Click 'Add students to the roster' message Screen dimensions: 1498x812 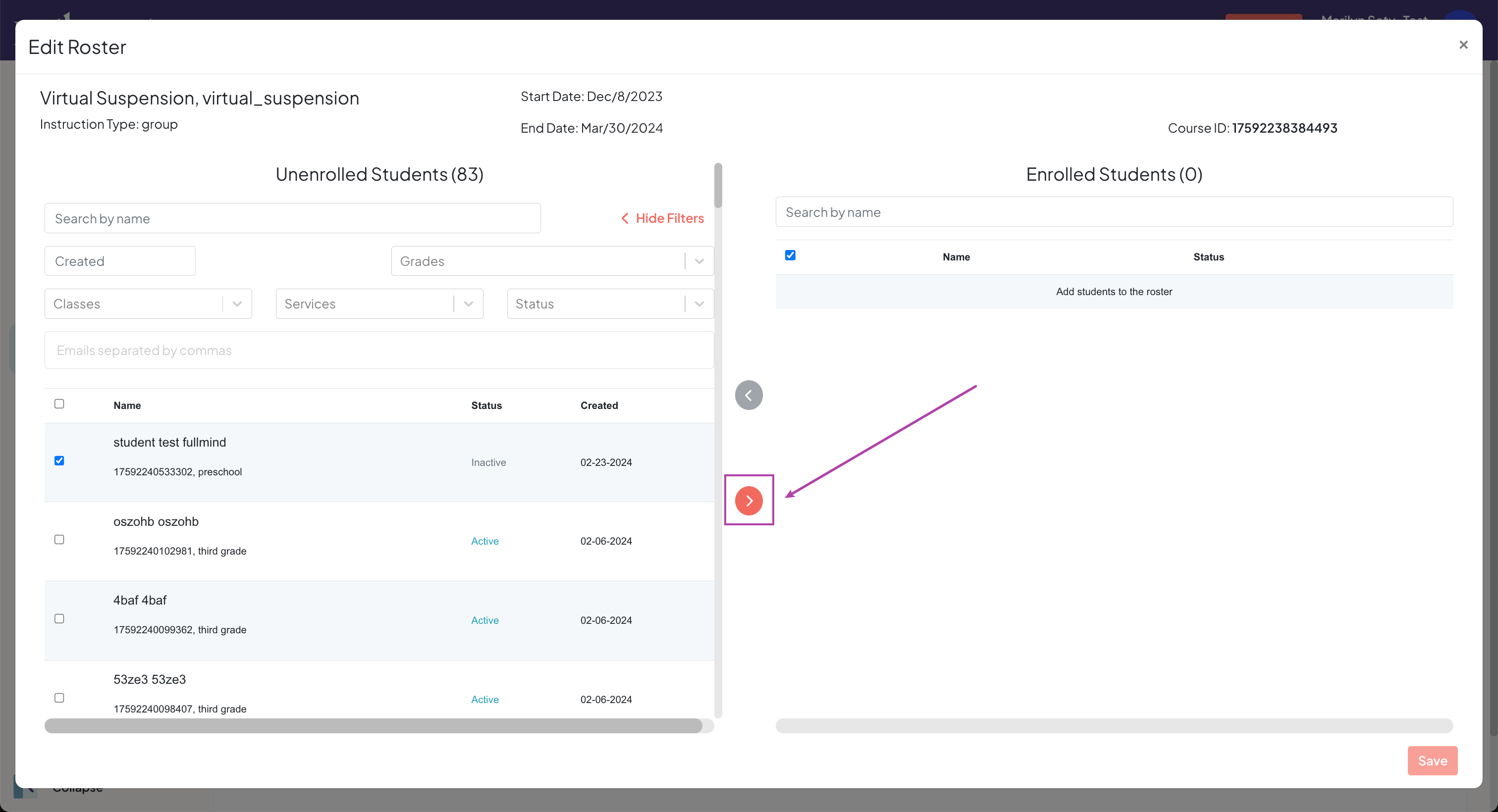(x=1114, y=291)
